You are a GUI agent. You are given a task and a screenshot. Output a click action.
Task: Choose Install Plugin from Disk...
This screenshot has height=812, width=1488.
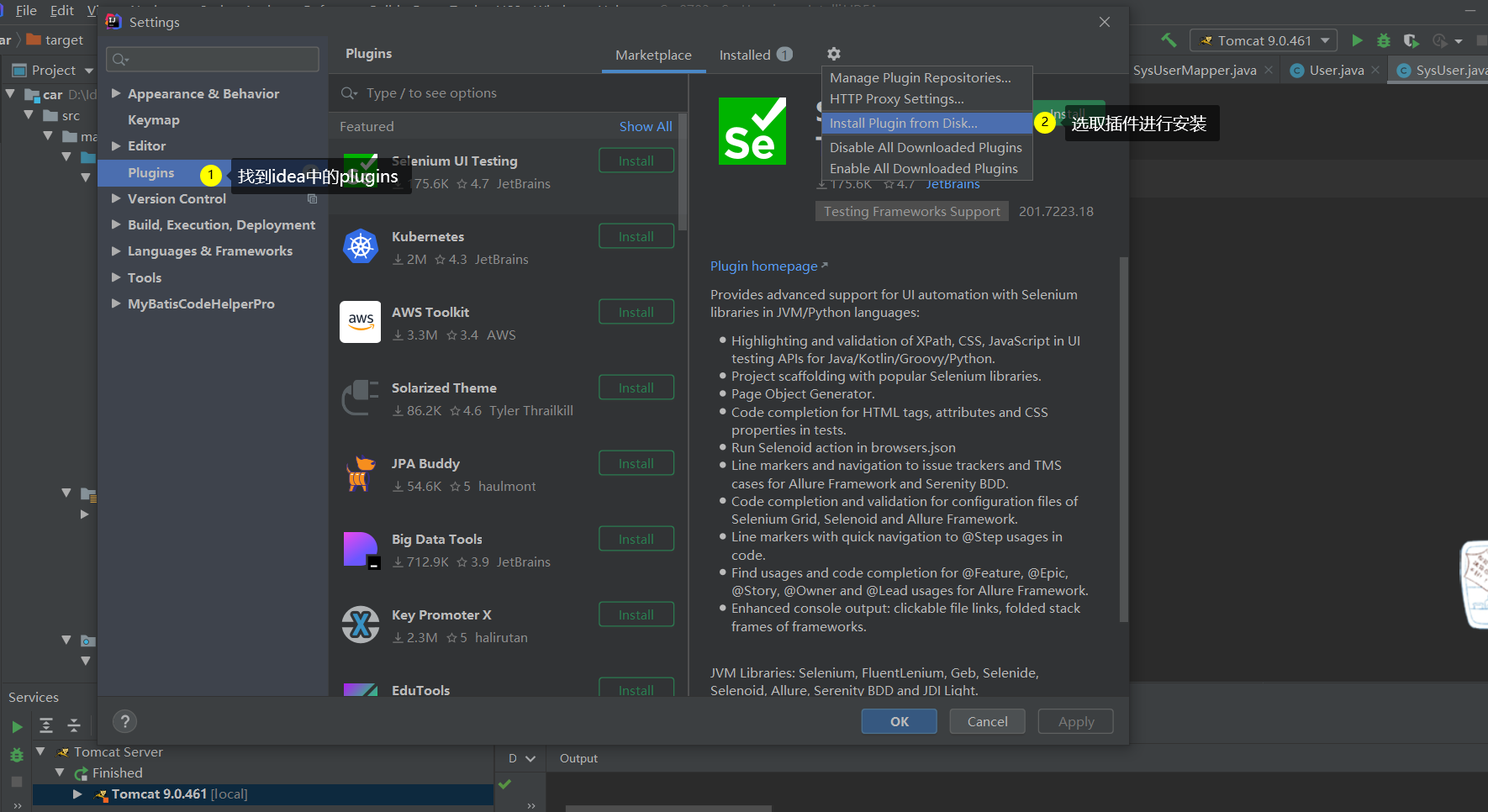(926, 123)
